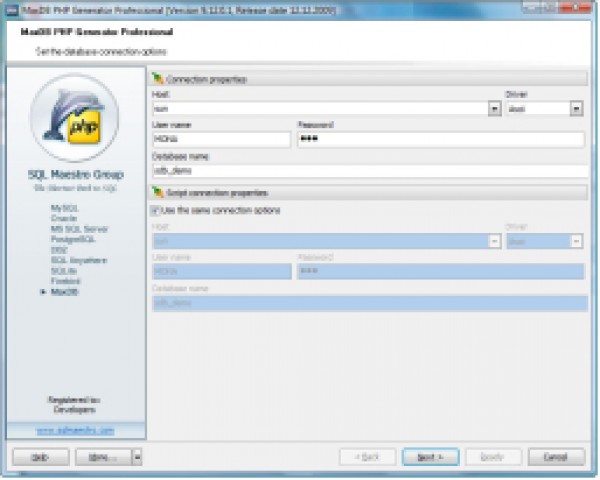The width and height of the screenshot is (600, 480).
Task: Select MS SQL Server in product list
Action: (x=79, y=229)
